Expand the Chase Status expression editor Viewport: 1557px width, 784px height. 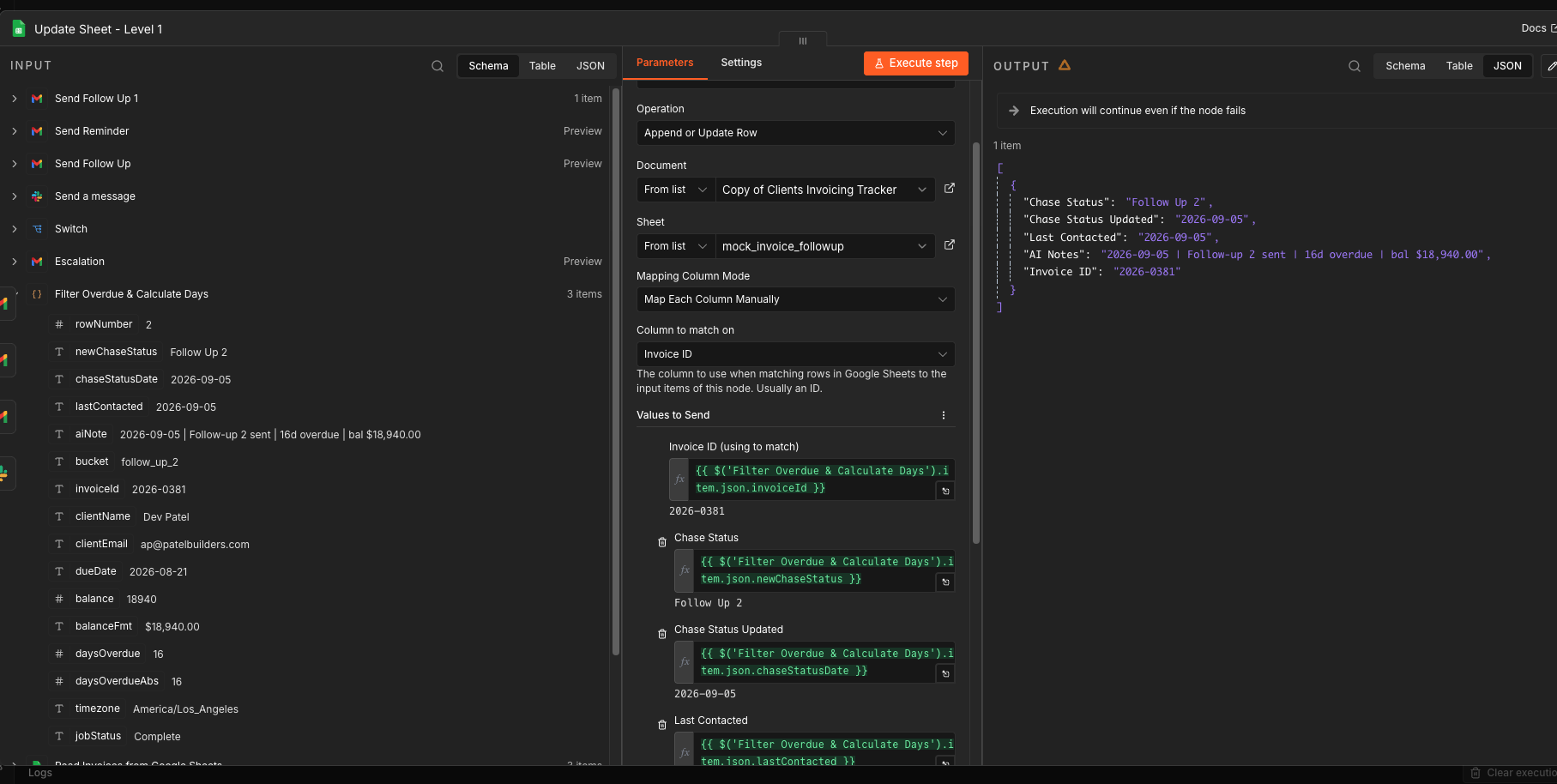(945, 582)
